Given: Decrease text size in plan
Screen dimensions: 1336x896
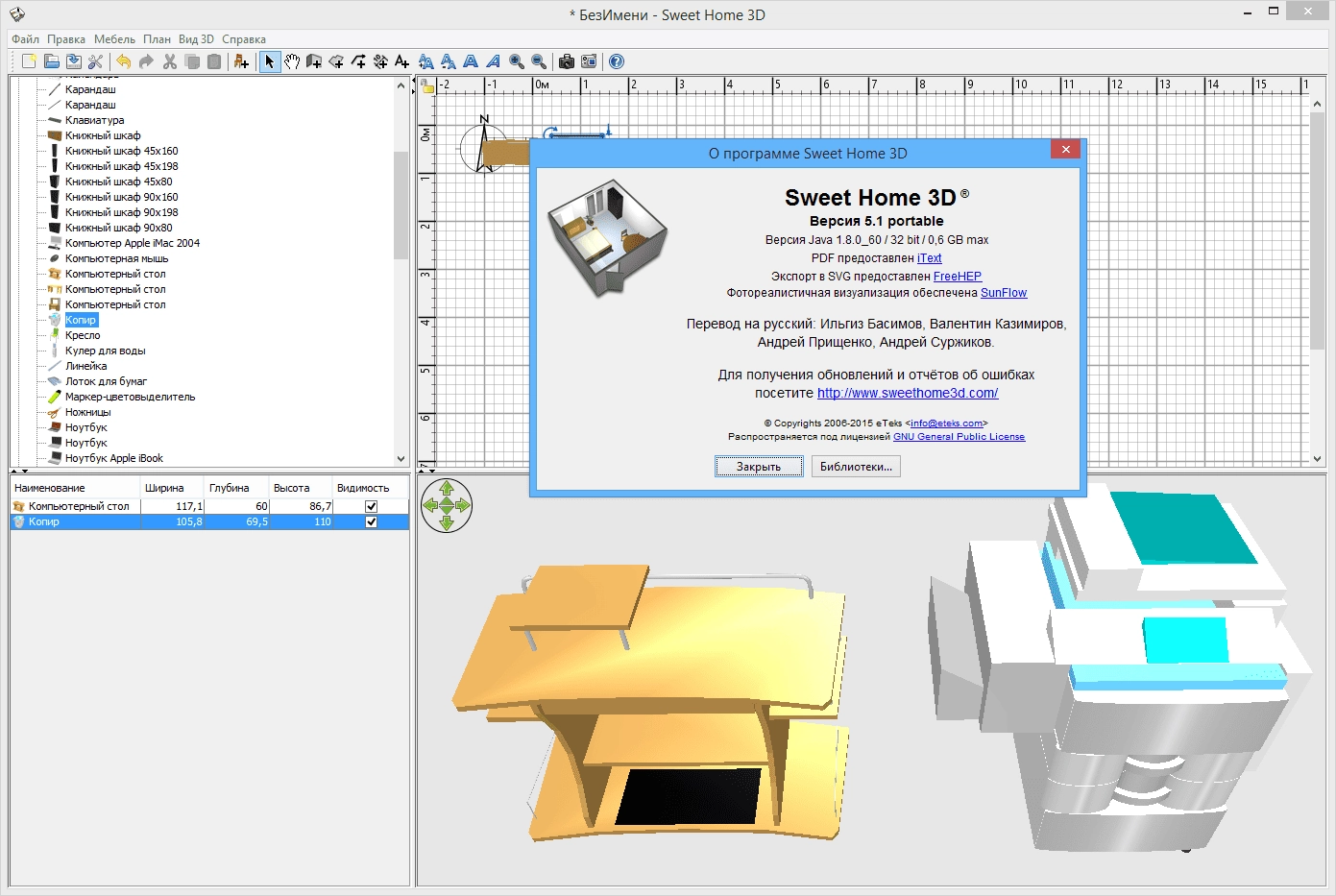Looking at the screenshot, I should click(x=449, y=61).
